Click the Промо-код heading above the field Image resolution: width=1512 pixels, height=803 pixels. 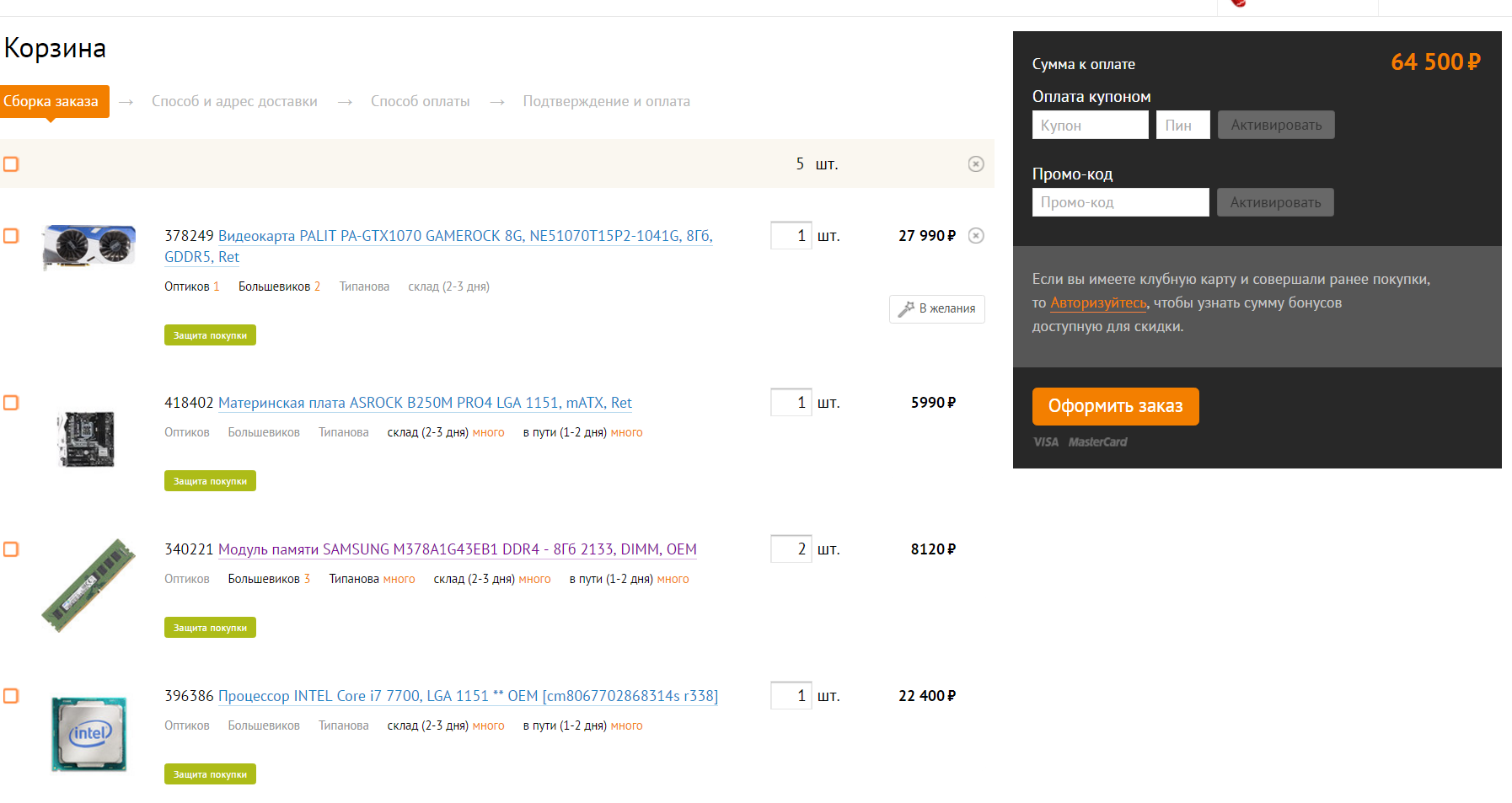pos(1073,174)
